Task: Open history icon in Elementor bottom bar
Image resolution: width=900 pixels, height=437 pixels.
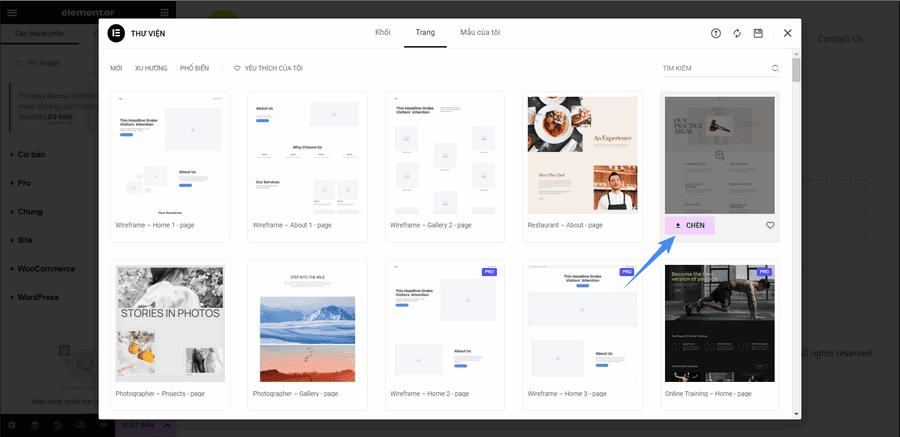Action: pos(58,426)
